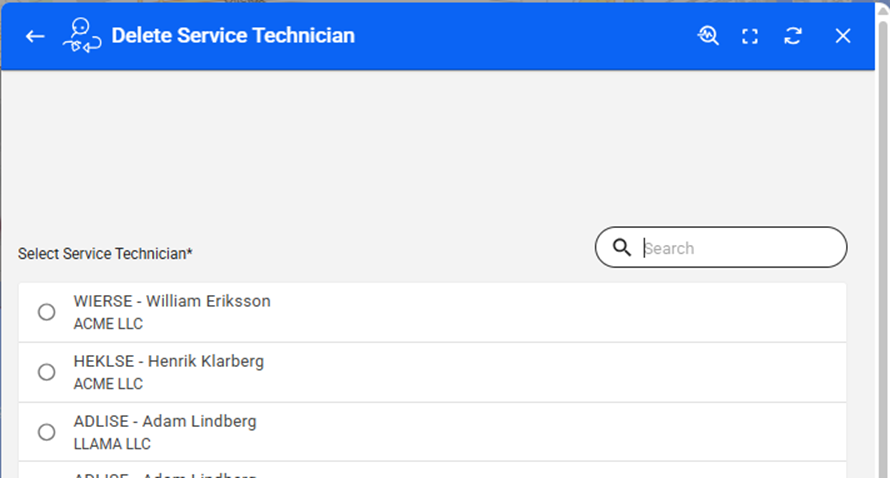
Task: Click ACME LLC under Henrik Klarberg
Action: pyautogui.click(x=108, y=384)
